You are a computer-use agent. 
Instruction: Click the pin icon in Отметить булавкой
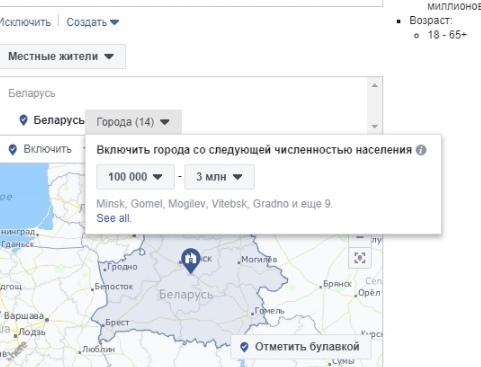click(x=244, y=347)
